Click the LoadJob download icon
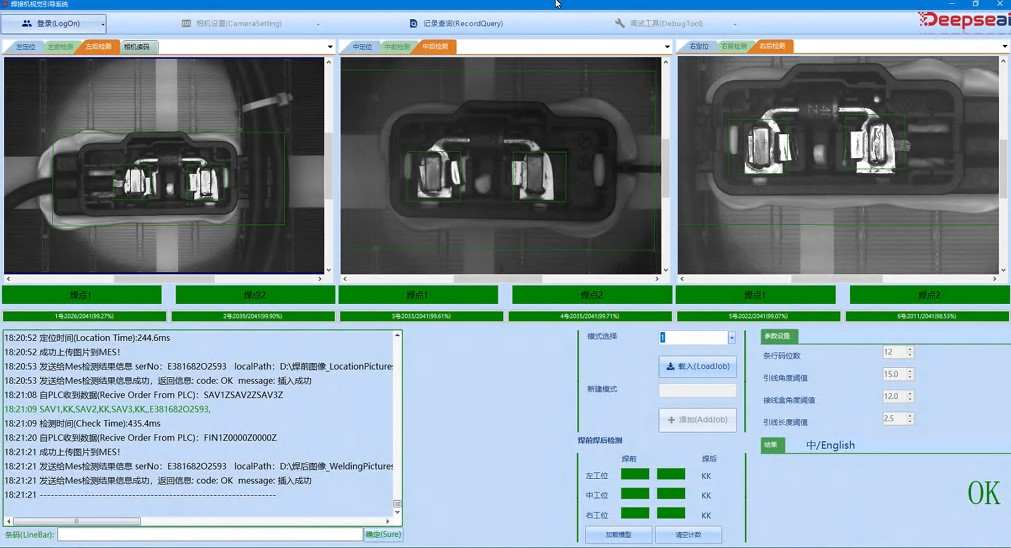 [670, 367]
